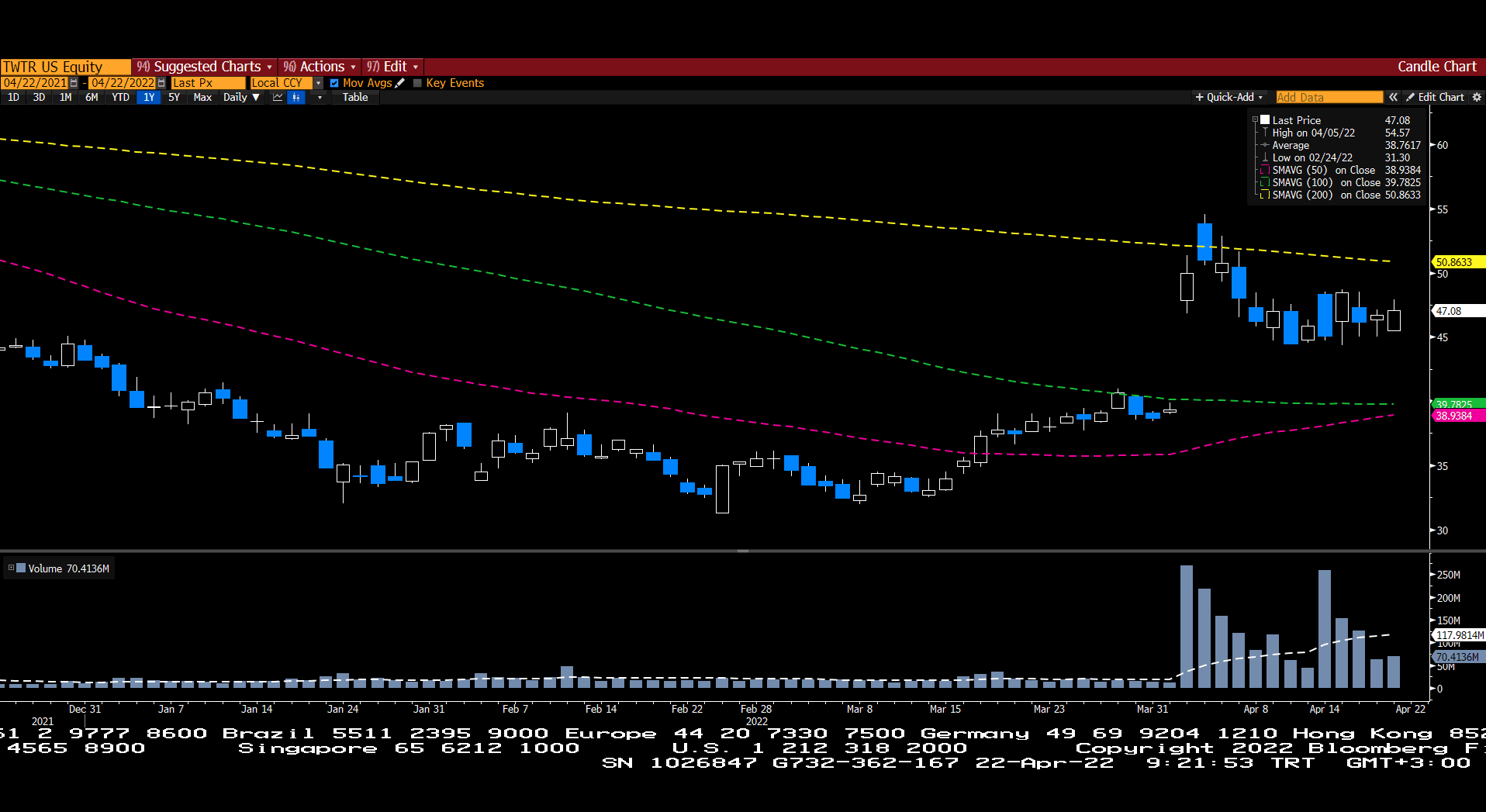Click the Key Events label
1486x812 pixels.
pos(454,83)
